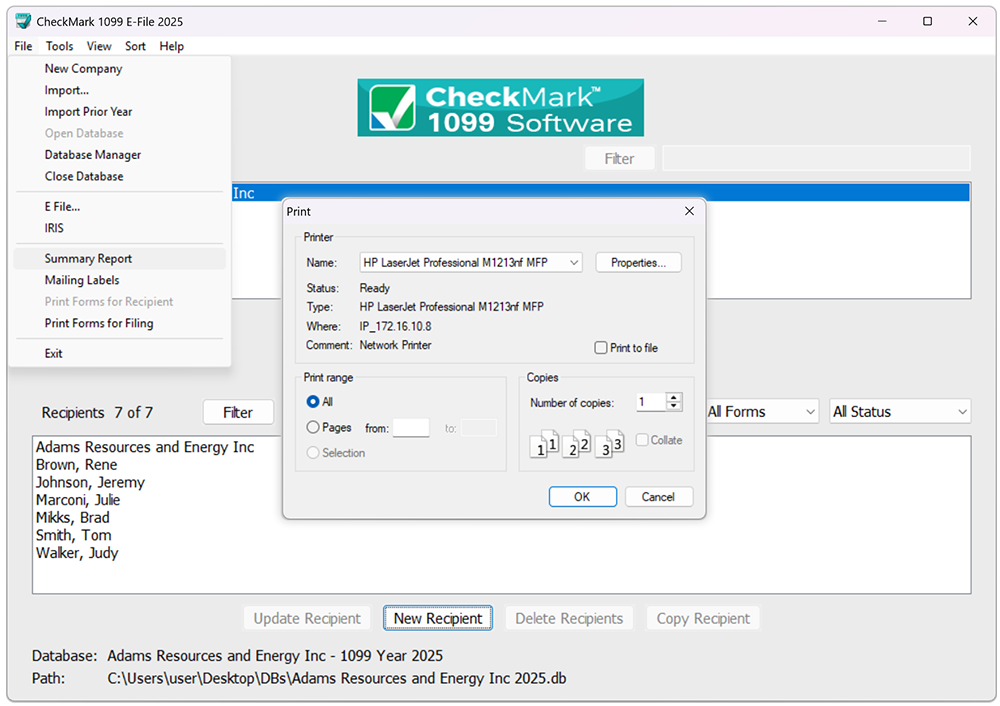Select the Pages print range radio button
1000x706 pixels.
coord(312,427)
